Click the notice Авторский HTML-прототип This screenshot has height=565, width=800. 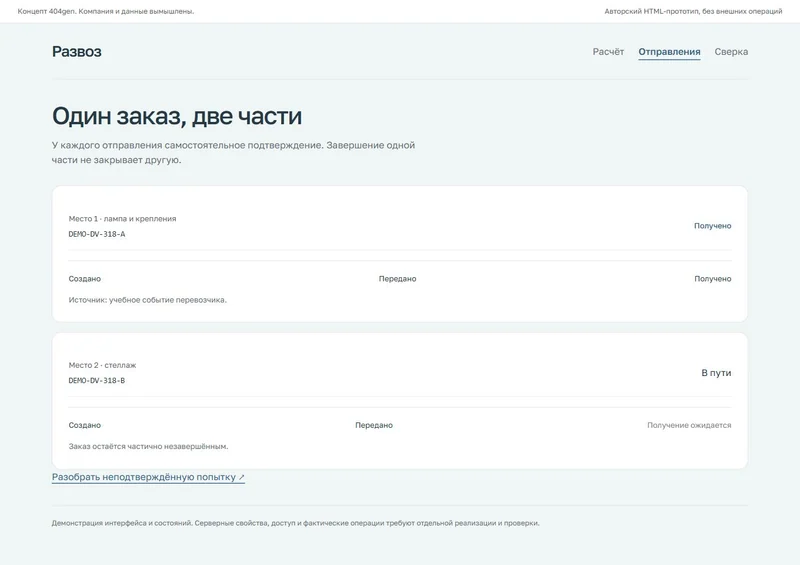[693, 11]
